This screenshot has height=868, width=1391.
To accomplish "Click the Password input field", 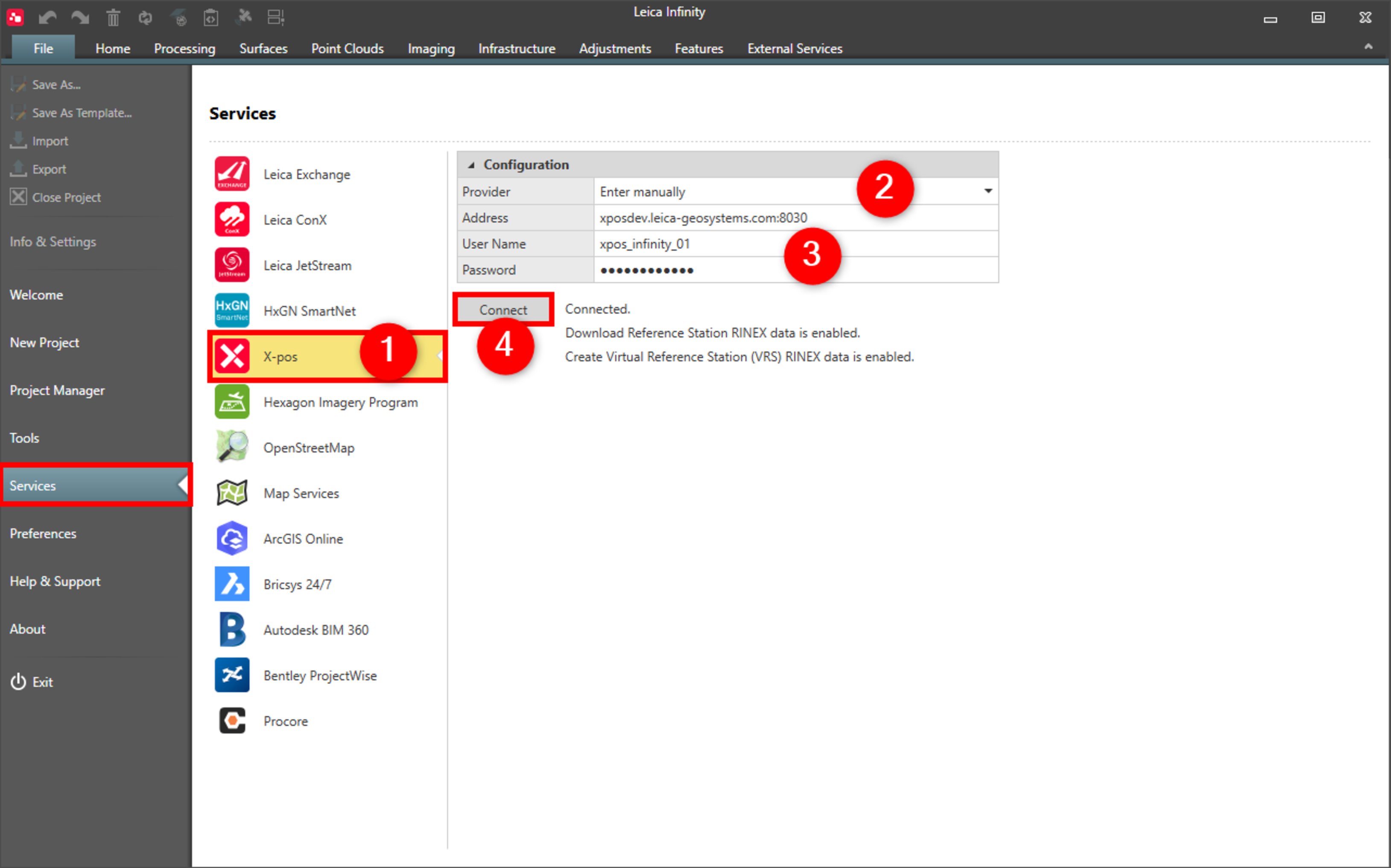I will point(796,269).
